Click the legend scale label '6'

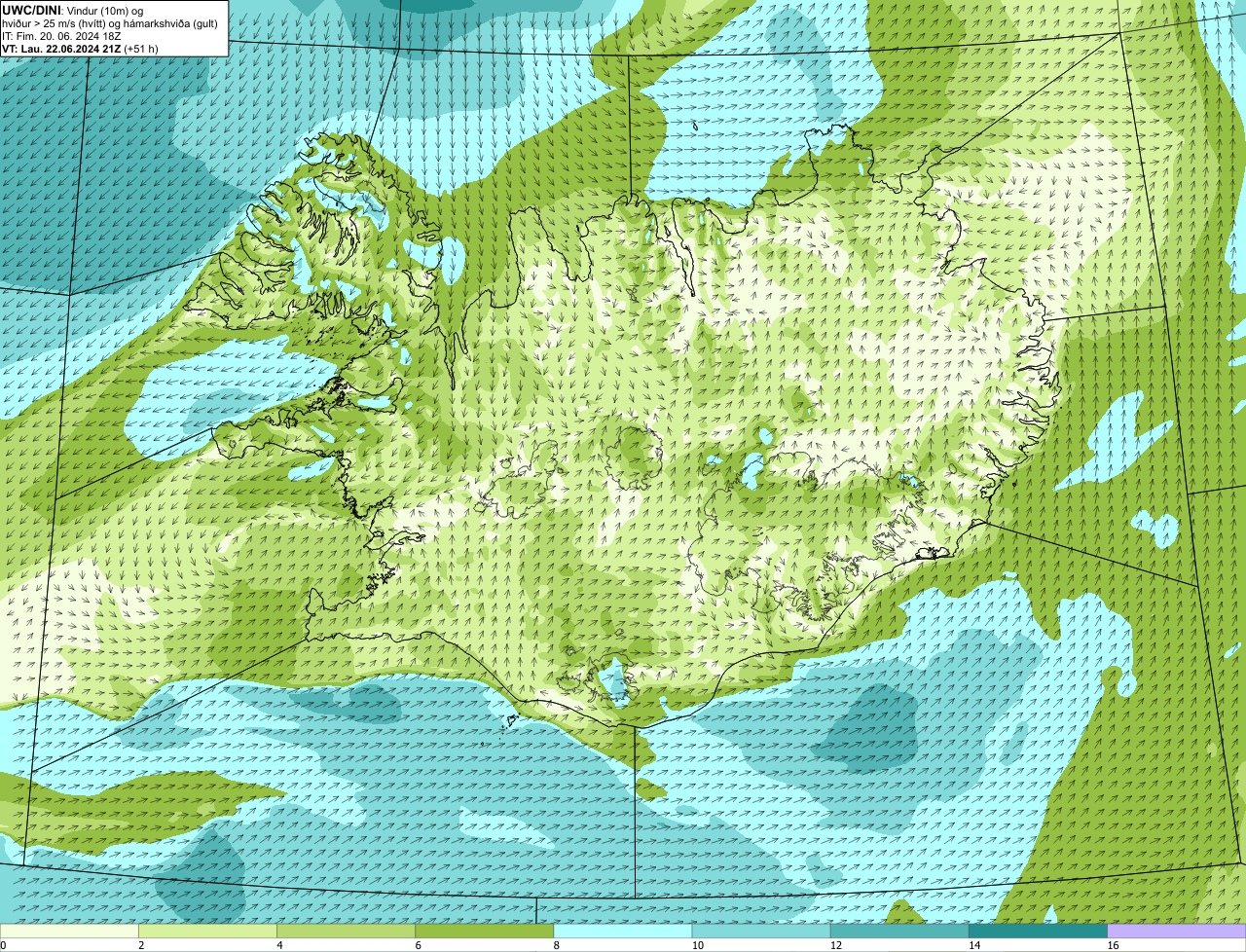(x=418, y=945)
